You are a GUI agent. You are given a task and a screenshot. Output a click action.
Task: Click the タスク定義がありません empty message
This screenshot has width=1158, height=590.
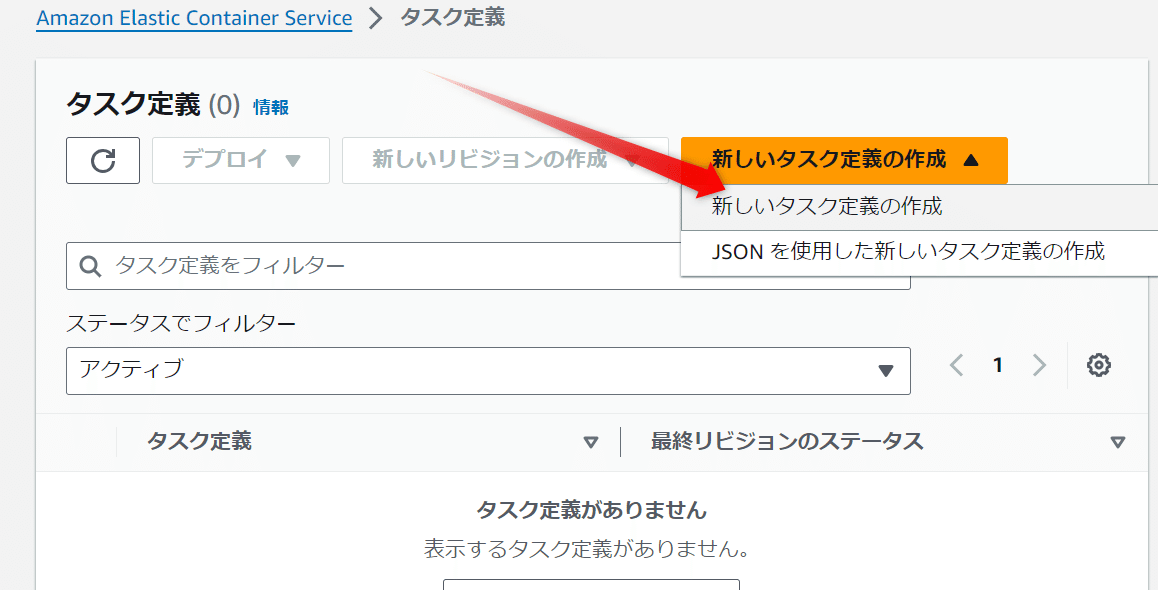[592, 510]
